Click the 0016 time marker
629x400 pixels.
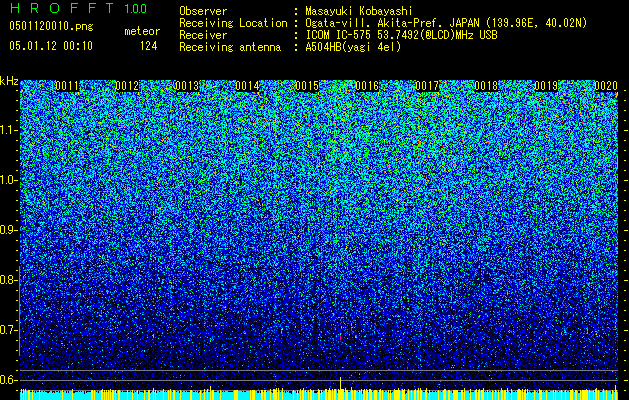click(367, 86)
